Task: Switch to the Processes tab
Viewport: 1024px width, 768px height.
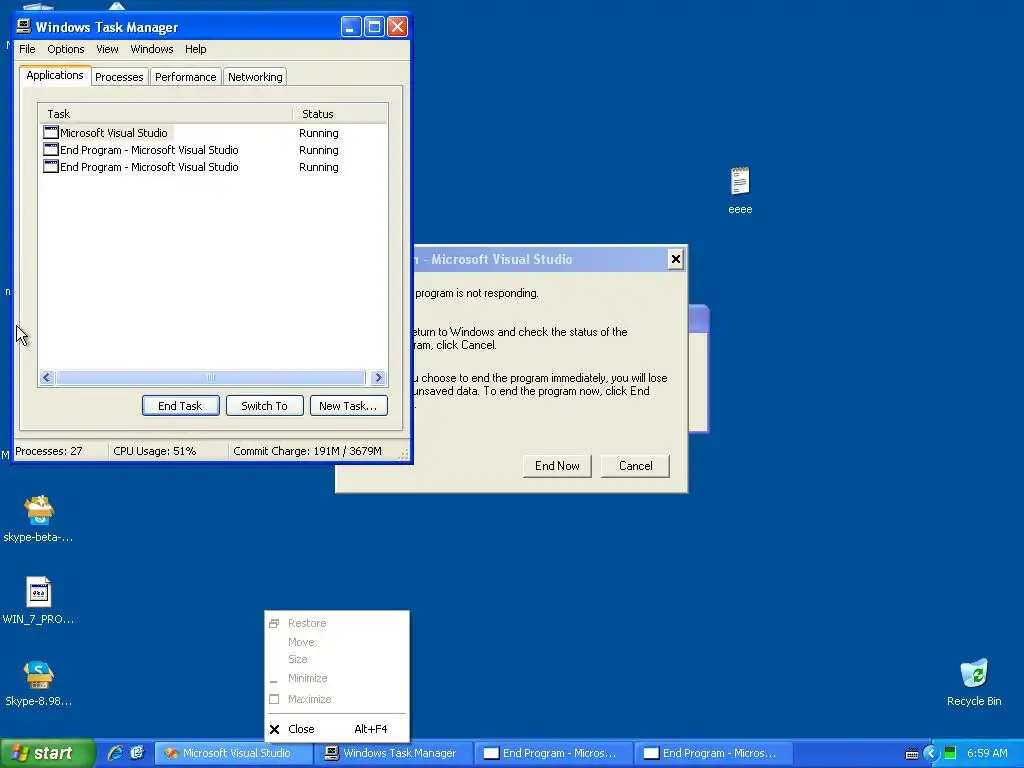Action: 119,77
